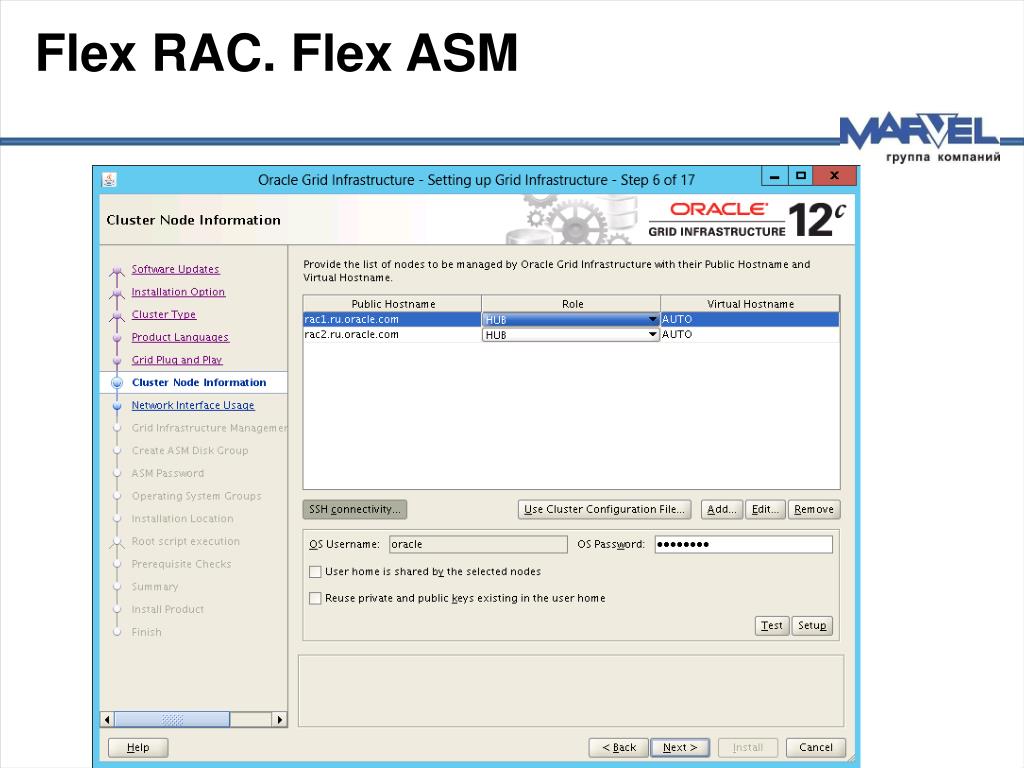Viewport: 1024px width, 768px height.
Task: Click the Next button
Action: pyautogui.click(x=680, y=747)
